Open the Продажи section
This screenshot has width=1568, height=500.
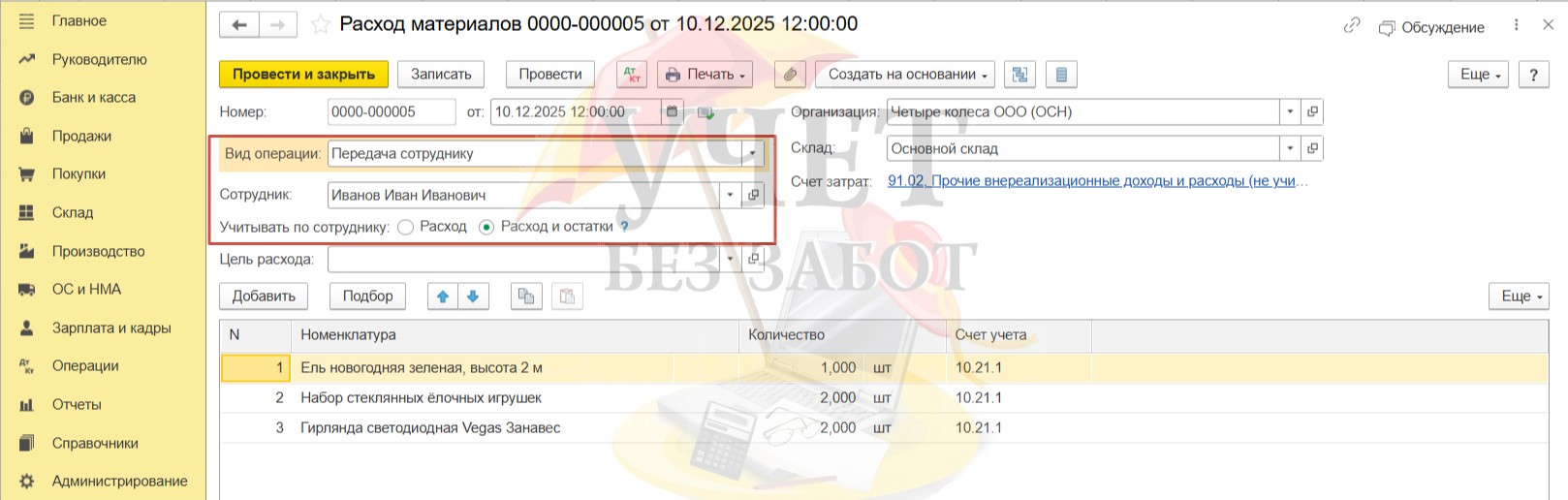81,136
